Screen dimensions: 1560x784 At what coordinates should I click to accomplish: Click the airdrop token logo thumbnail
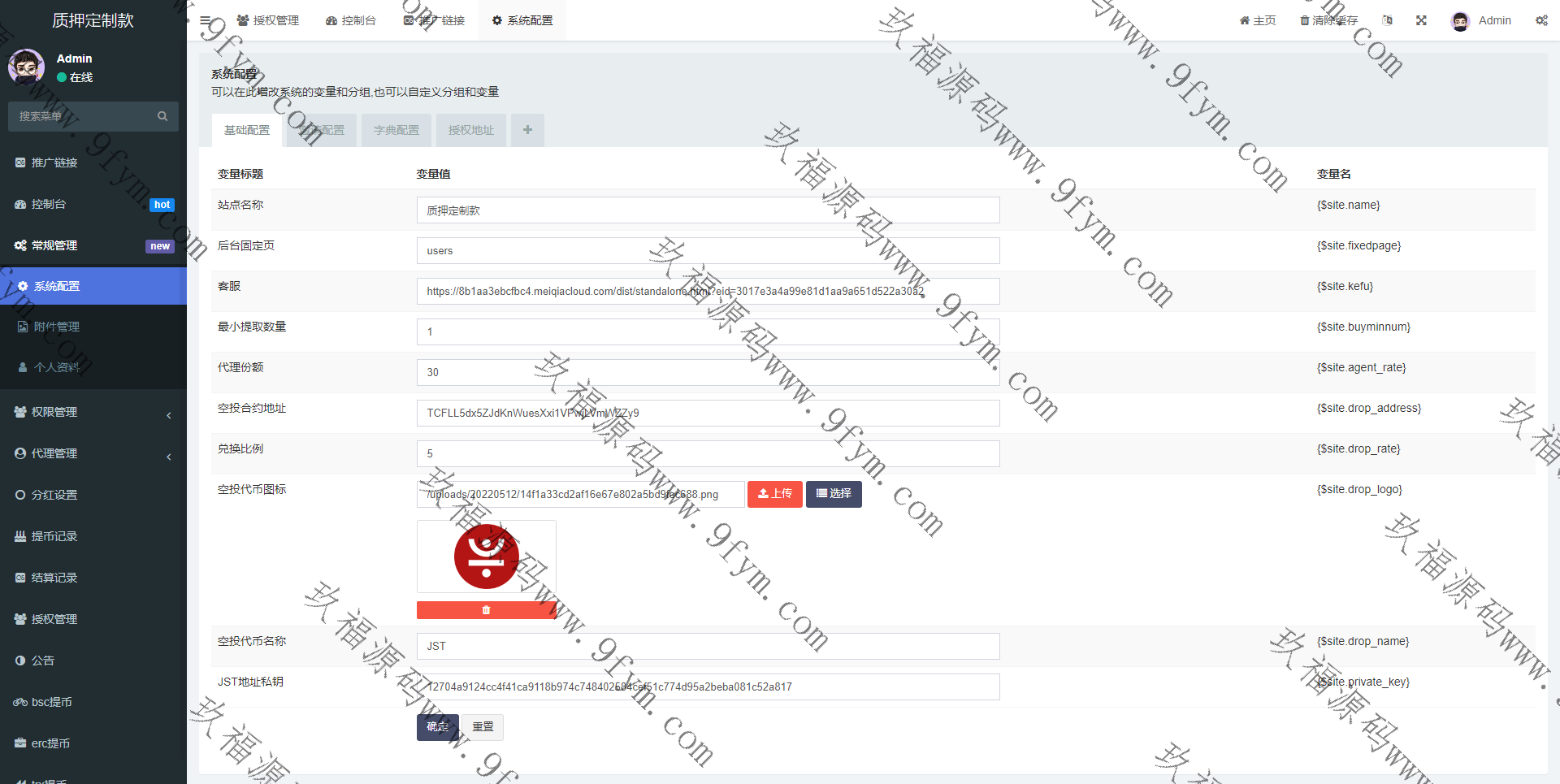(486, 557)
